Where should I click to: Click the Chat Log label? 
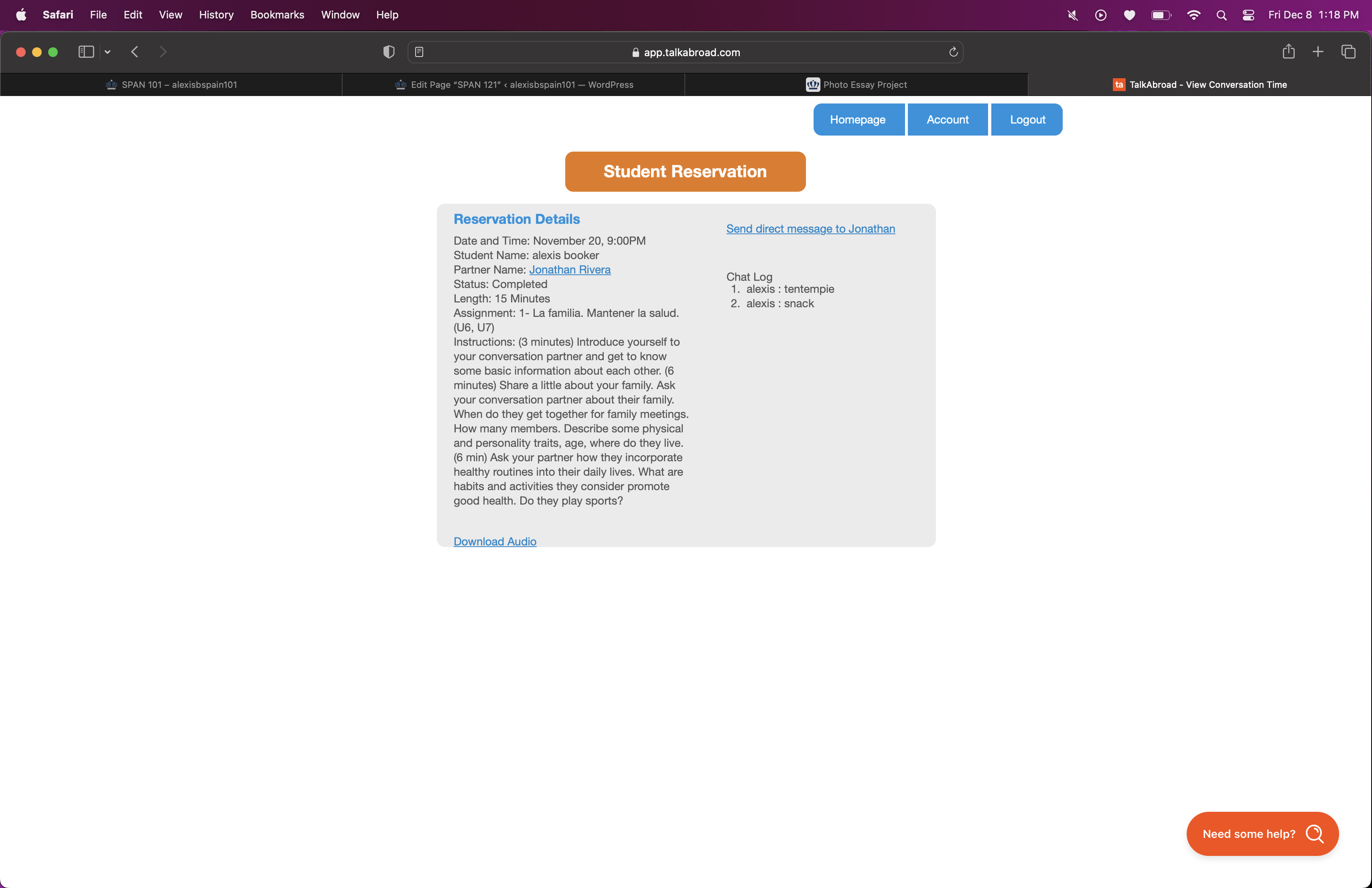[x=749, y=277]
